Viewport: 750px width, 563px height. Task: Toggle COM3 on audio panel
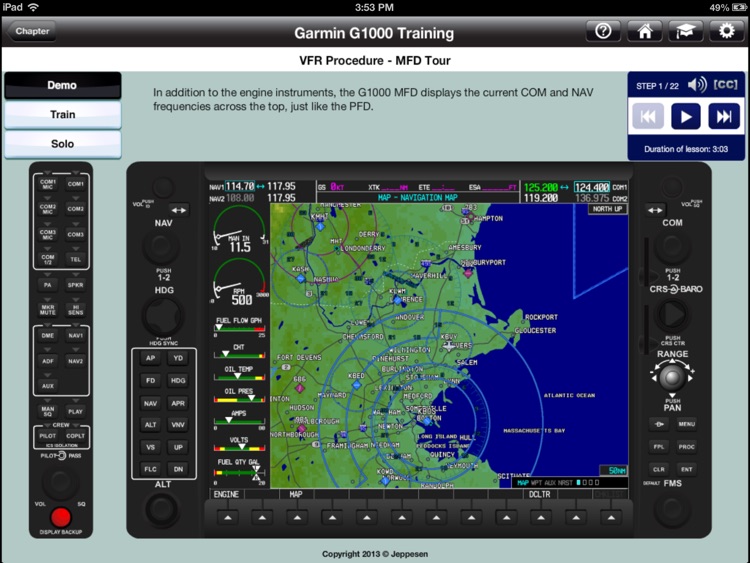pyautogui.click(x=76, y=234)
